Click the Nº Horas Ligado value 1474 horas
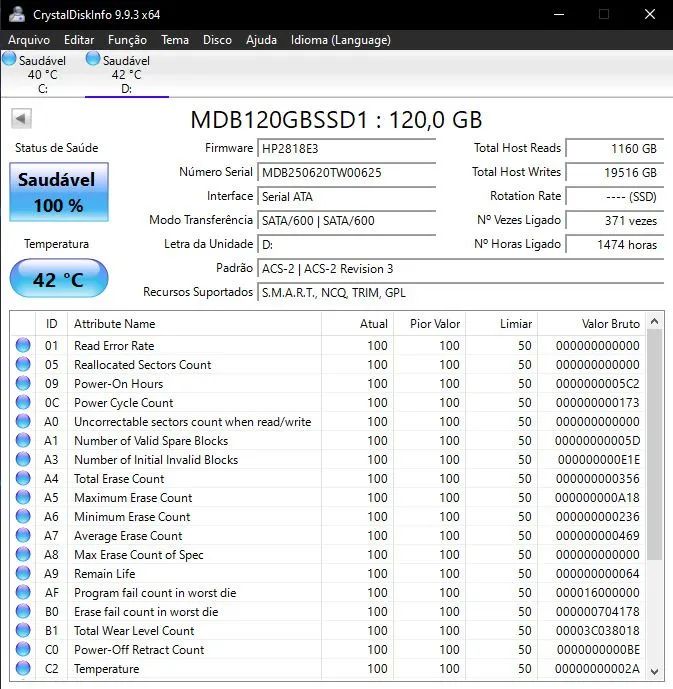This screenshot has width=673, height=689. tap(615, 244)
